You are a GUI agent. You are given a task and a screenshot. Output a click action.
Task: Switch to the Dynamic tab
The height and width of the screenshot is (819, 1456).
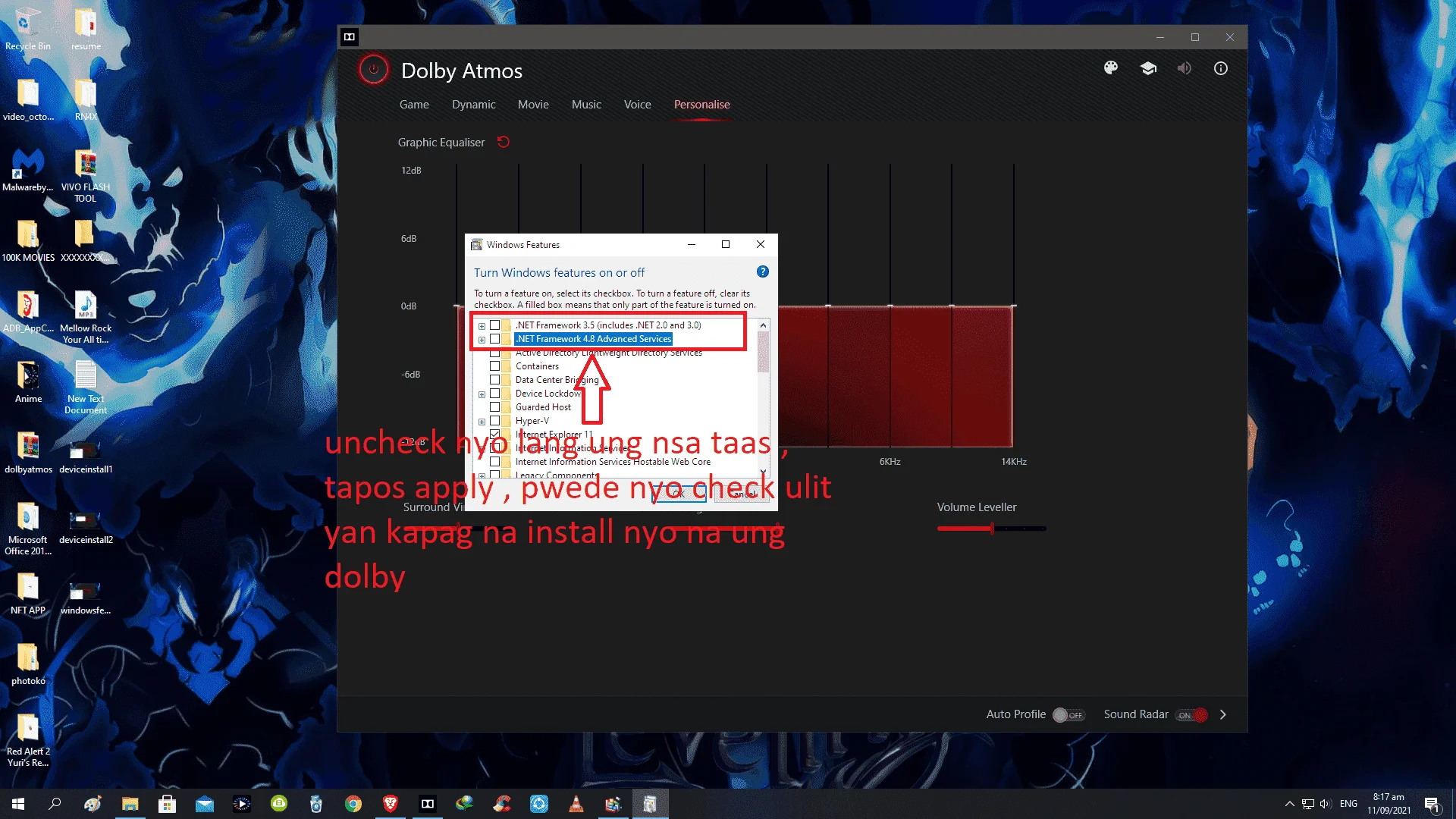tap(473, 105)
